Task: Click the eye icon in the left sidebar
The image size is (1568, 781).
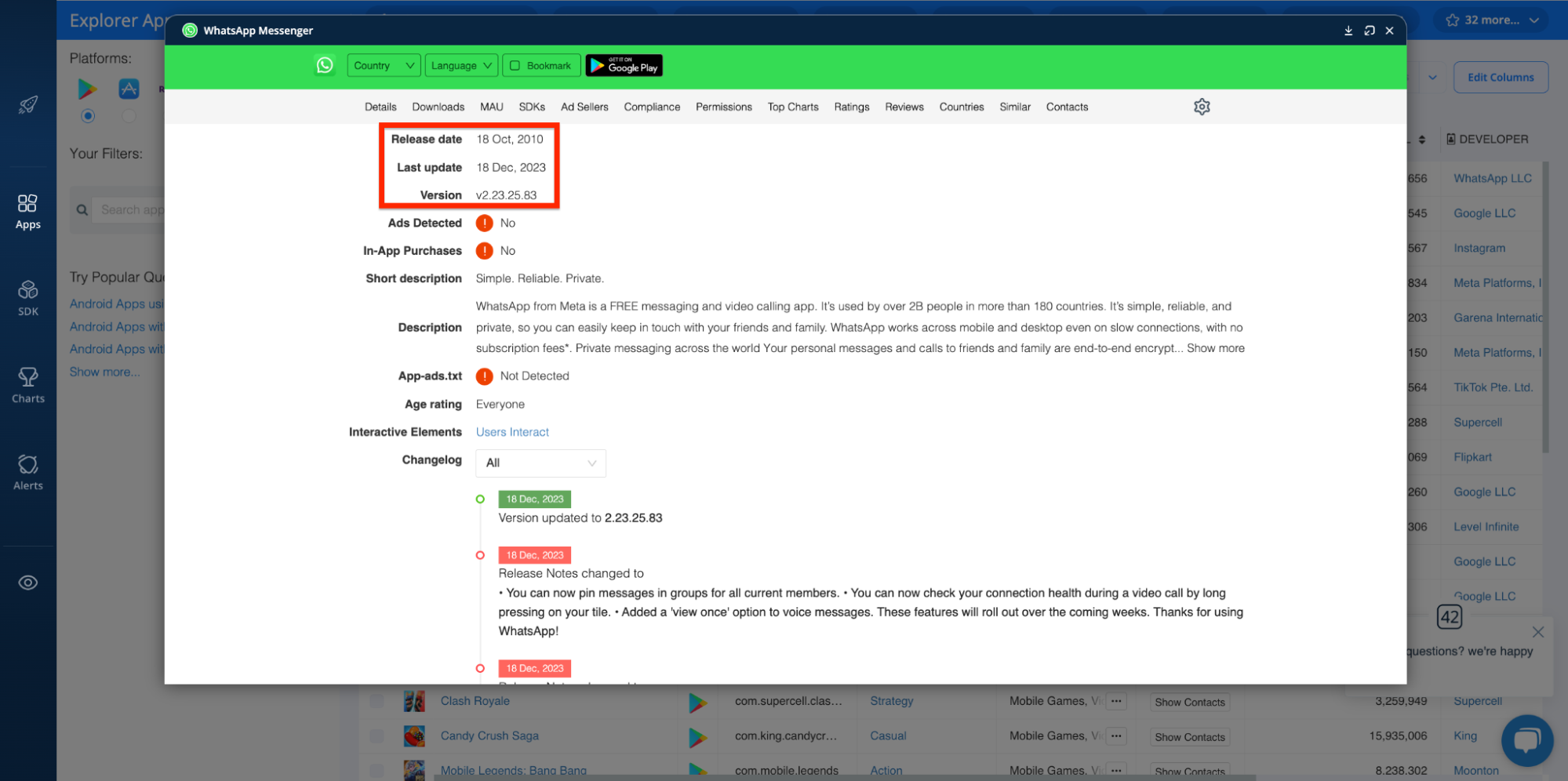Action: tap(28, 583)
